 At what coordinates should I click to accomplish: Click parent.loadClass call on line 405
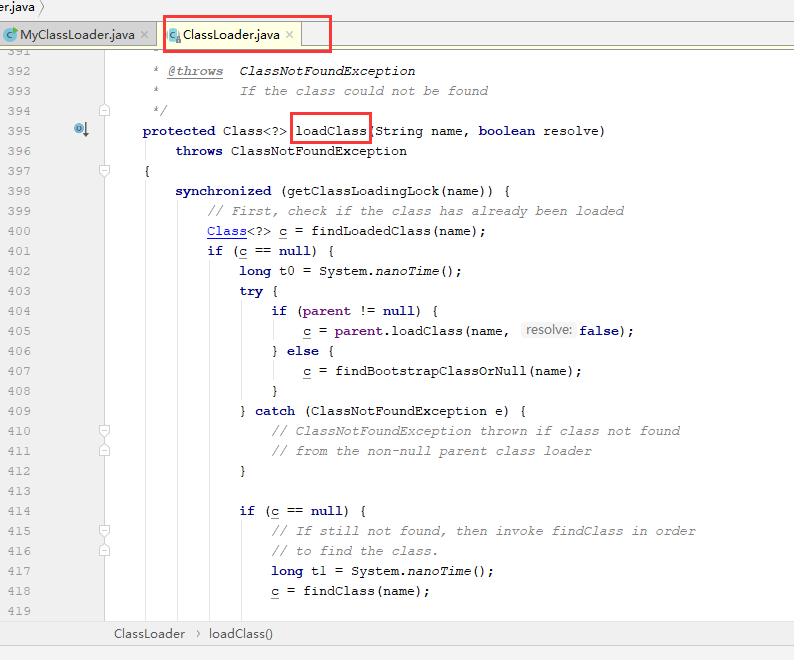pyautogui.click(x=399, y=331)
